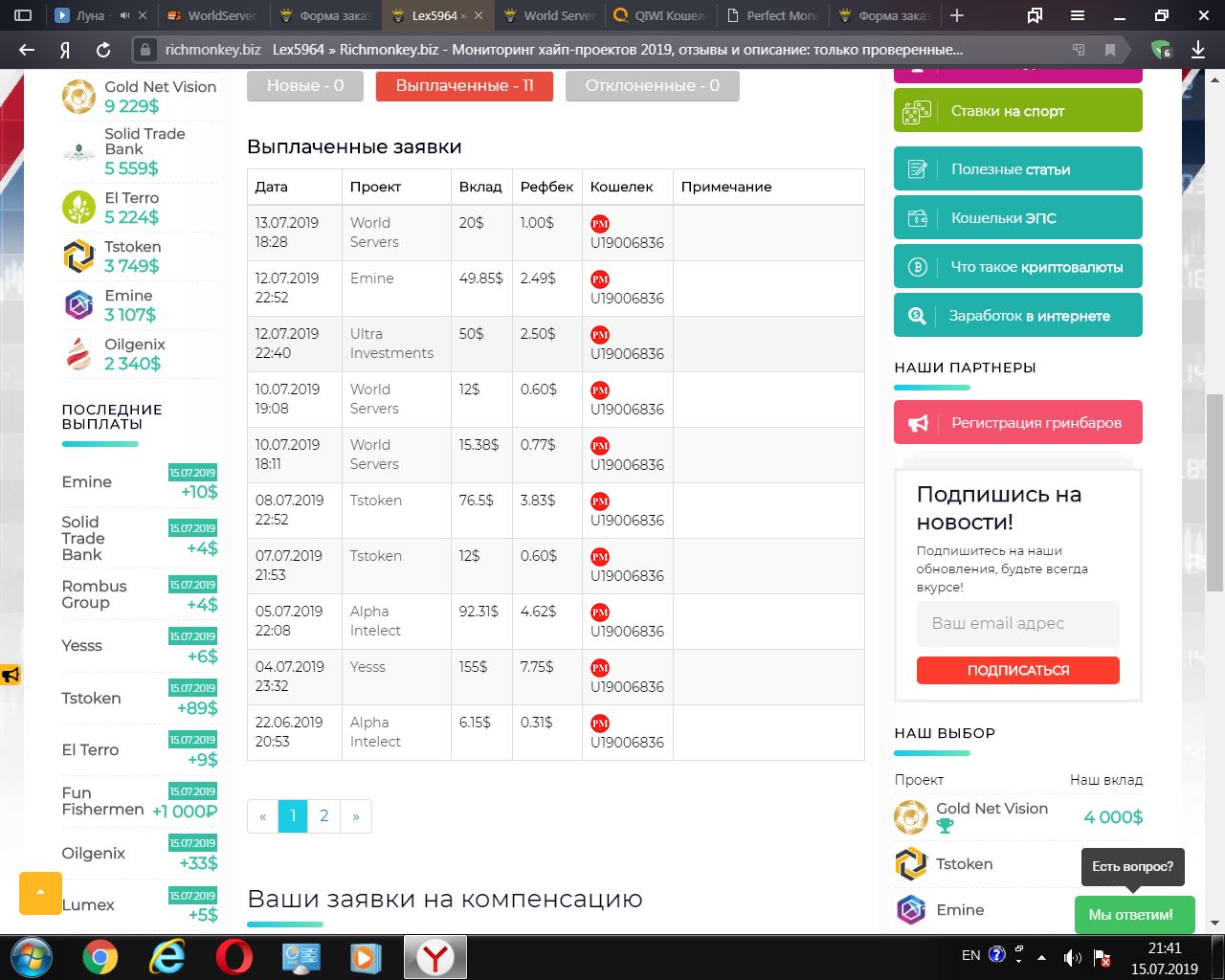1225x980 pixels.
Task: Open Rombus Group in last payouts
Action: 94,594
